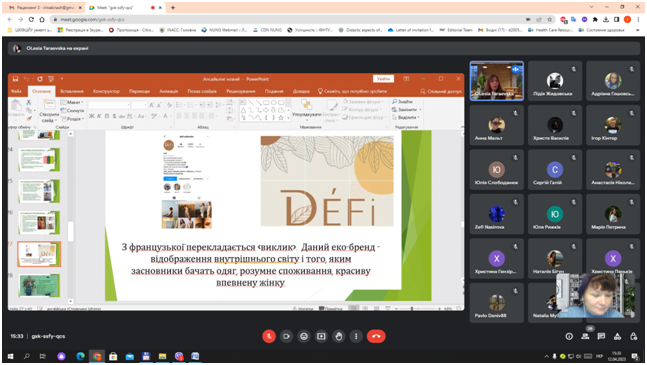Screen dimensions: 647x365
Task: Show the participants people panel
Action: pos(585,337)
